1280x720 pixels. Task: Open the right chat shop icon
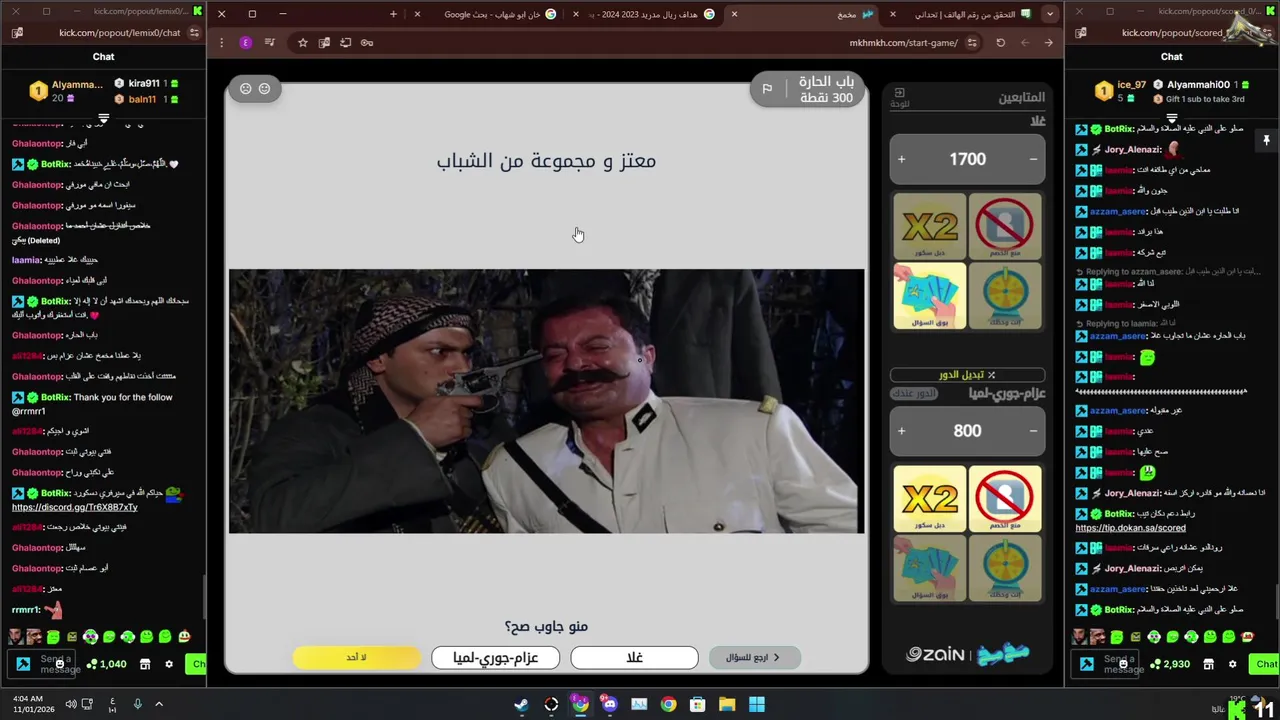pyautogui.click(x=1208, y=664)
